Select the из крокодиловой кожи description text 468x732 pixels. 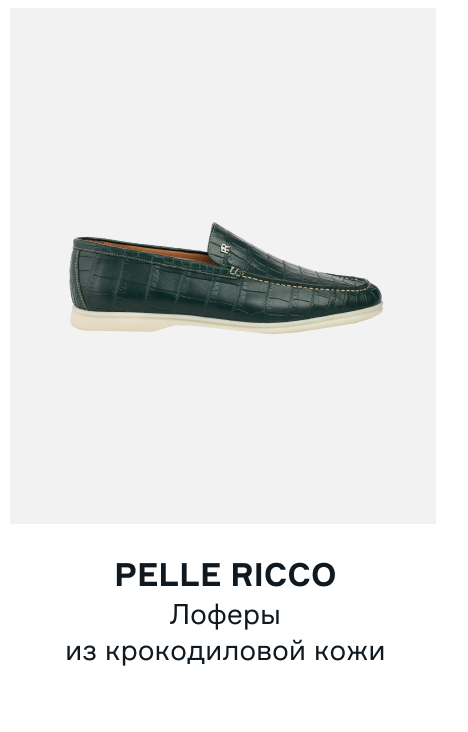pos(225,651)
